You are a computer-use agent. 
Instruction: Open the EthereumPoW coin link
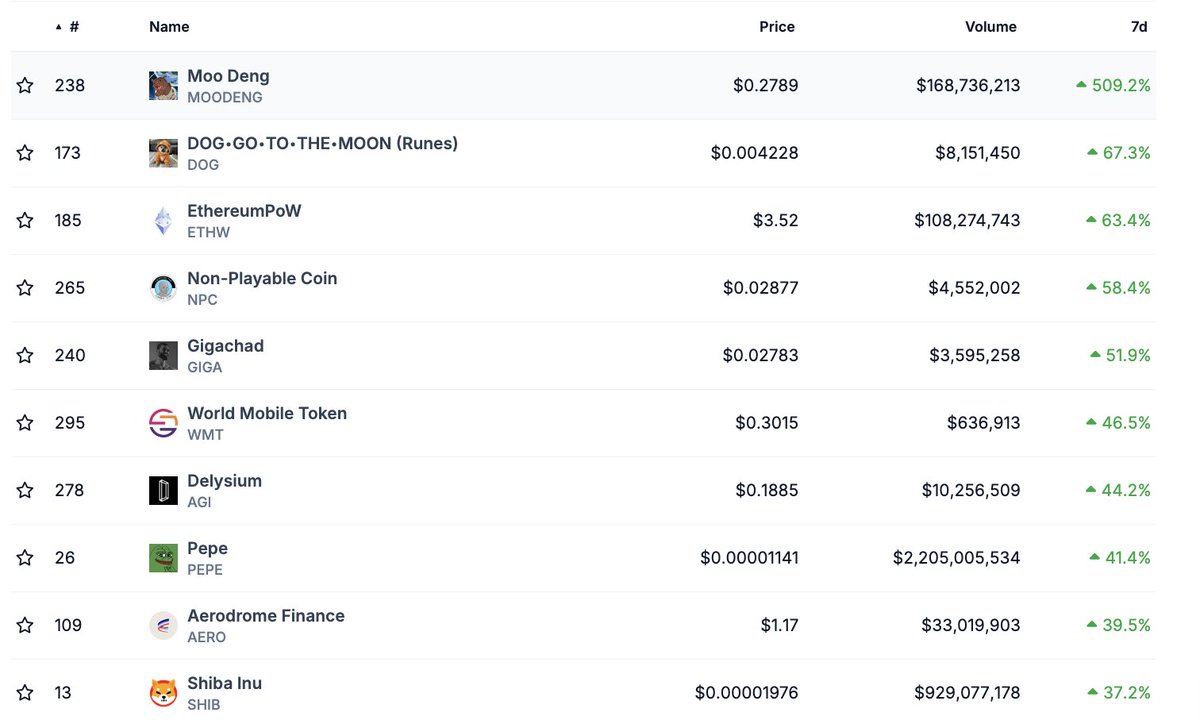click(244, 211)
